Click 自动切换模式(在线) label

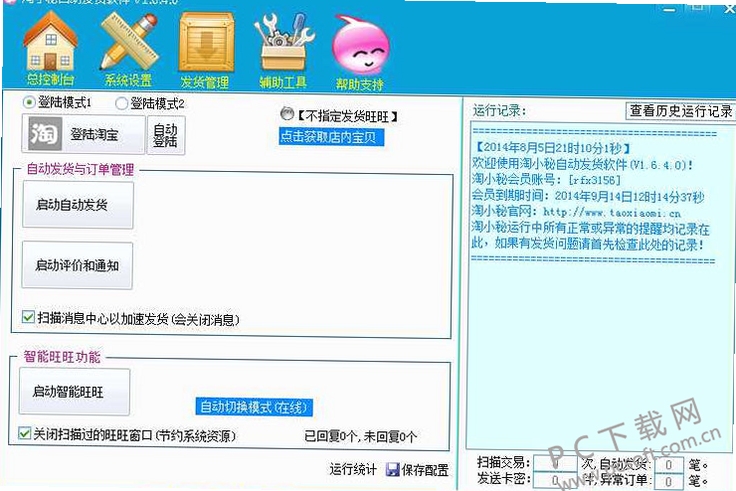254,407
